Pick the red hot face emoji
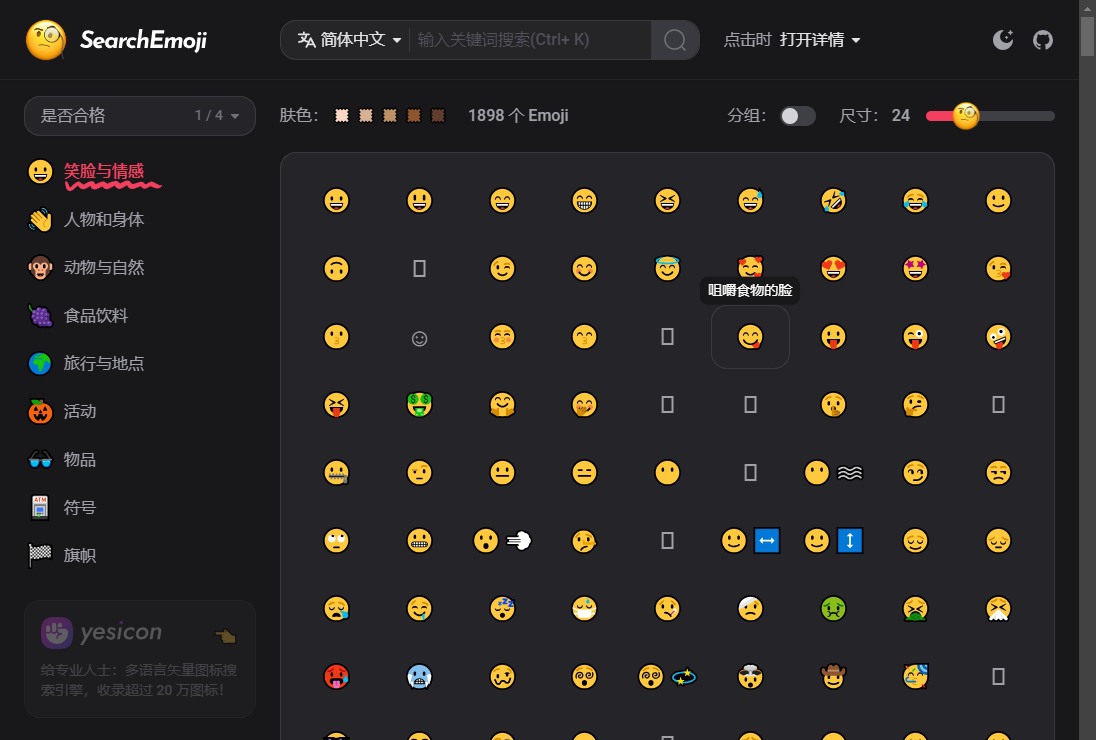This screenshot has width=1096, height=740. pos(336,676)
